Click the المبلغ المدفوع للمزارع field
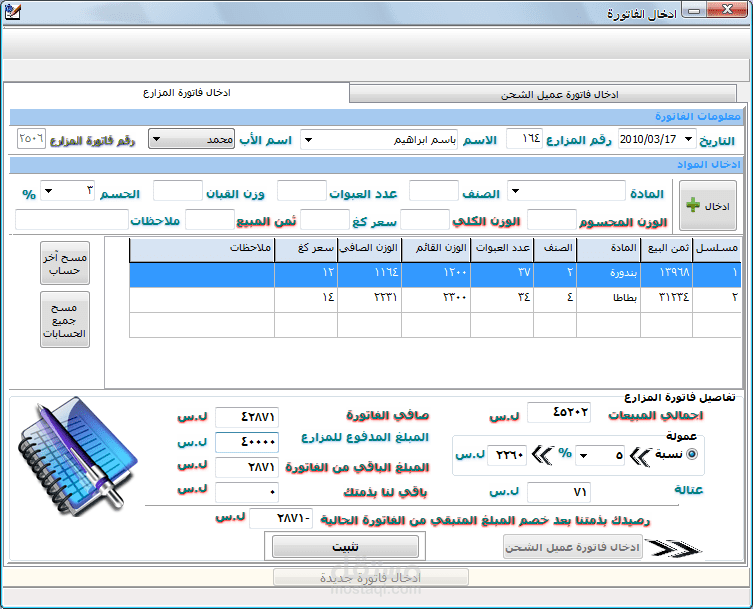Screen dimensions: 753x609 tap(247, 442)
